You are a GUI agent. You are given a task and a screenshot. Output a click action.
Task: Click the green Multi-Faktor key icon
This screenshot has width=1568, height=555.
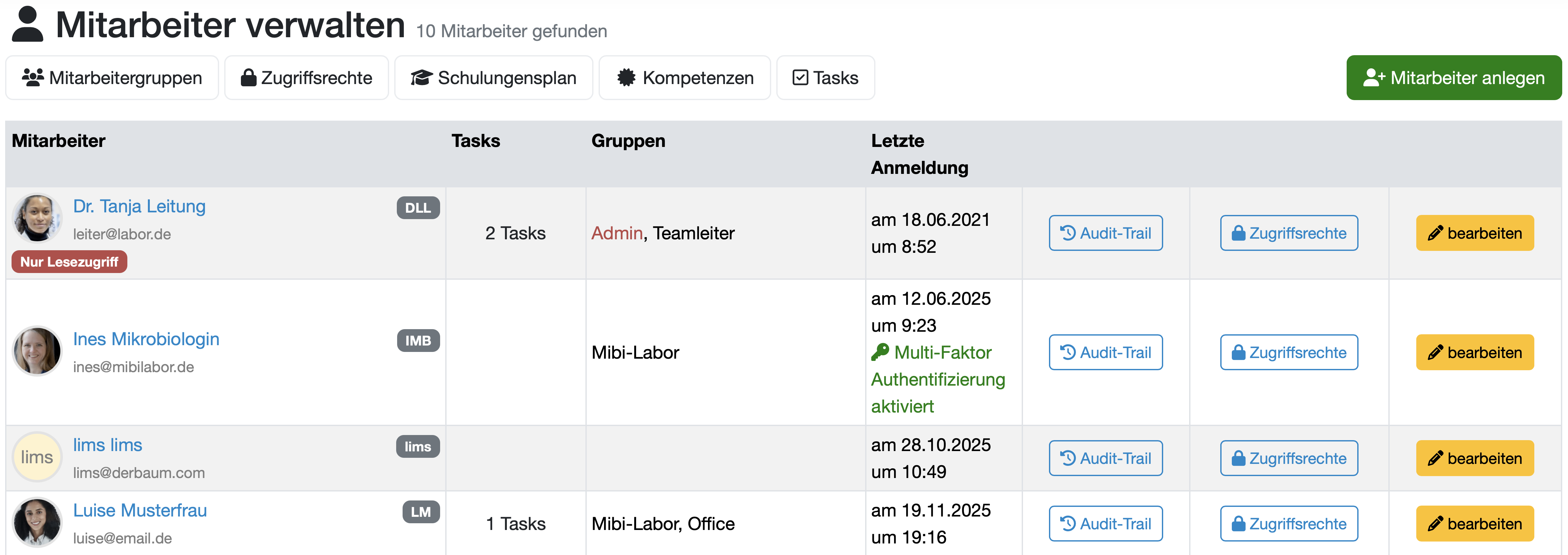(x=880, y=352)
